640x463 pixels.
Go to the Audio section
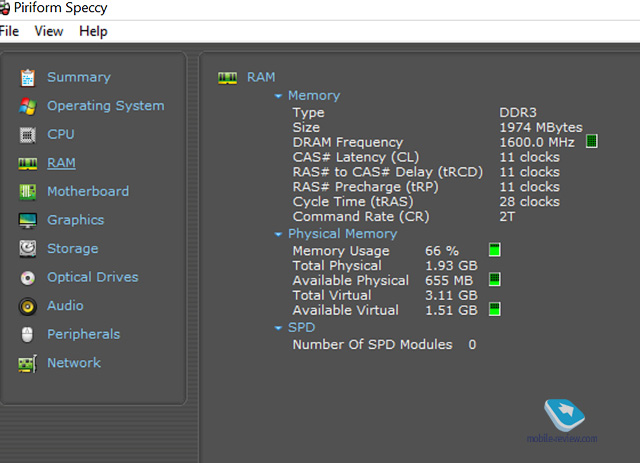pyautogui.click(x=65, y=305)
